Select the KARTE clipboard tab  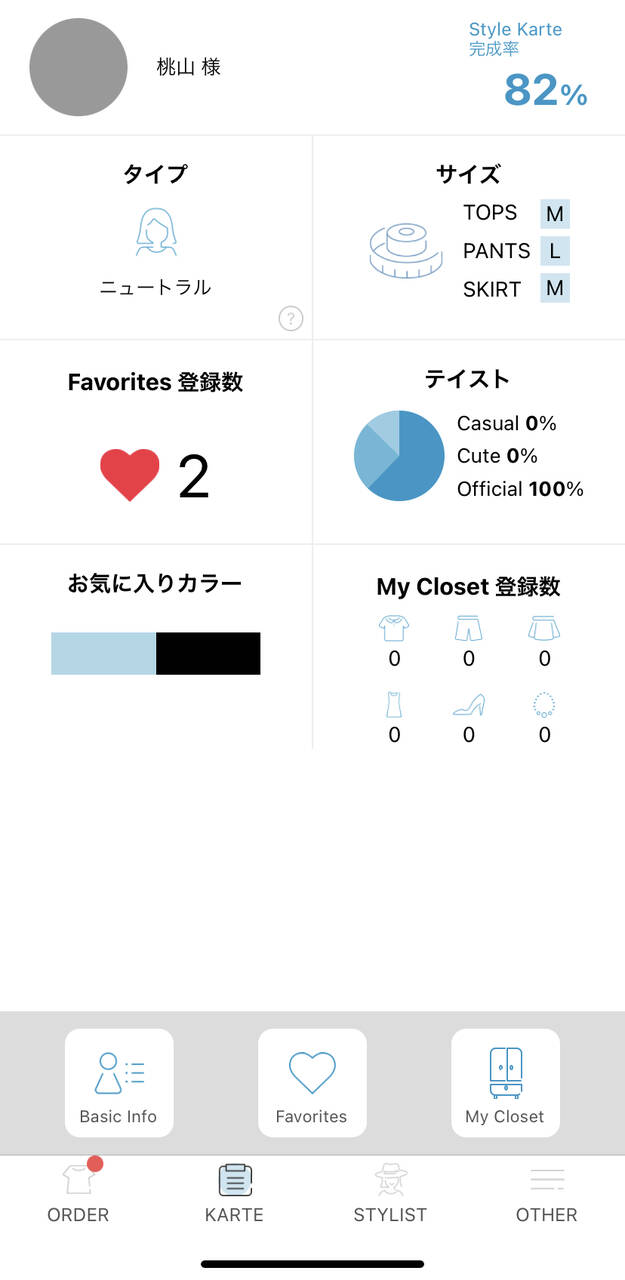[x=234, y=1192]
